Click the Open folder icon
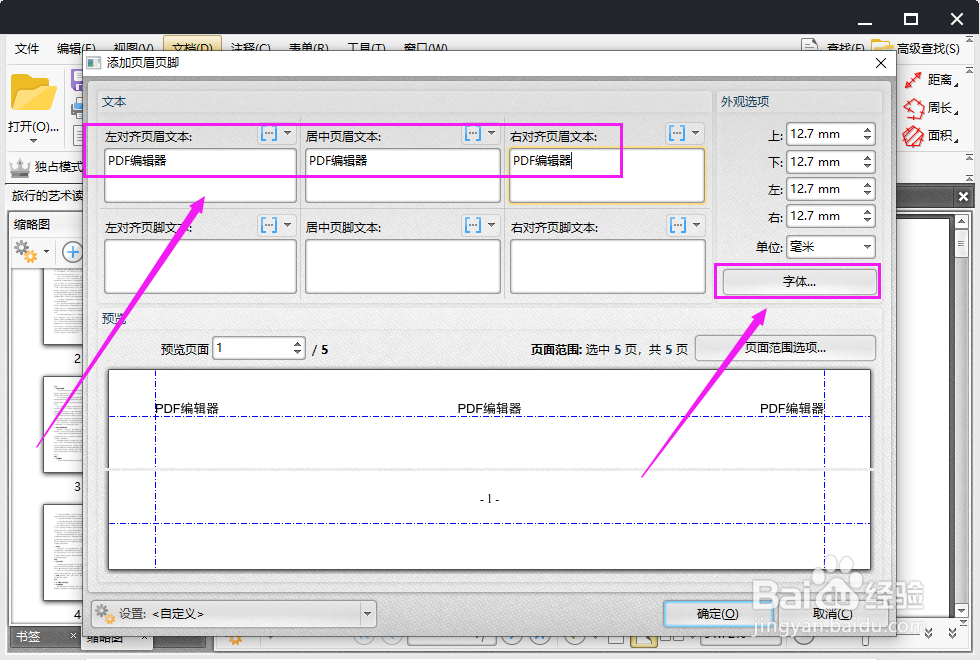Screen dimensions: 980x660 [x=33, y=92]
